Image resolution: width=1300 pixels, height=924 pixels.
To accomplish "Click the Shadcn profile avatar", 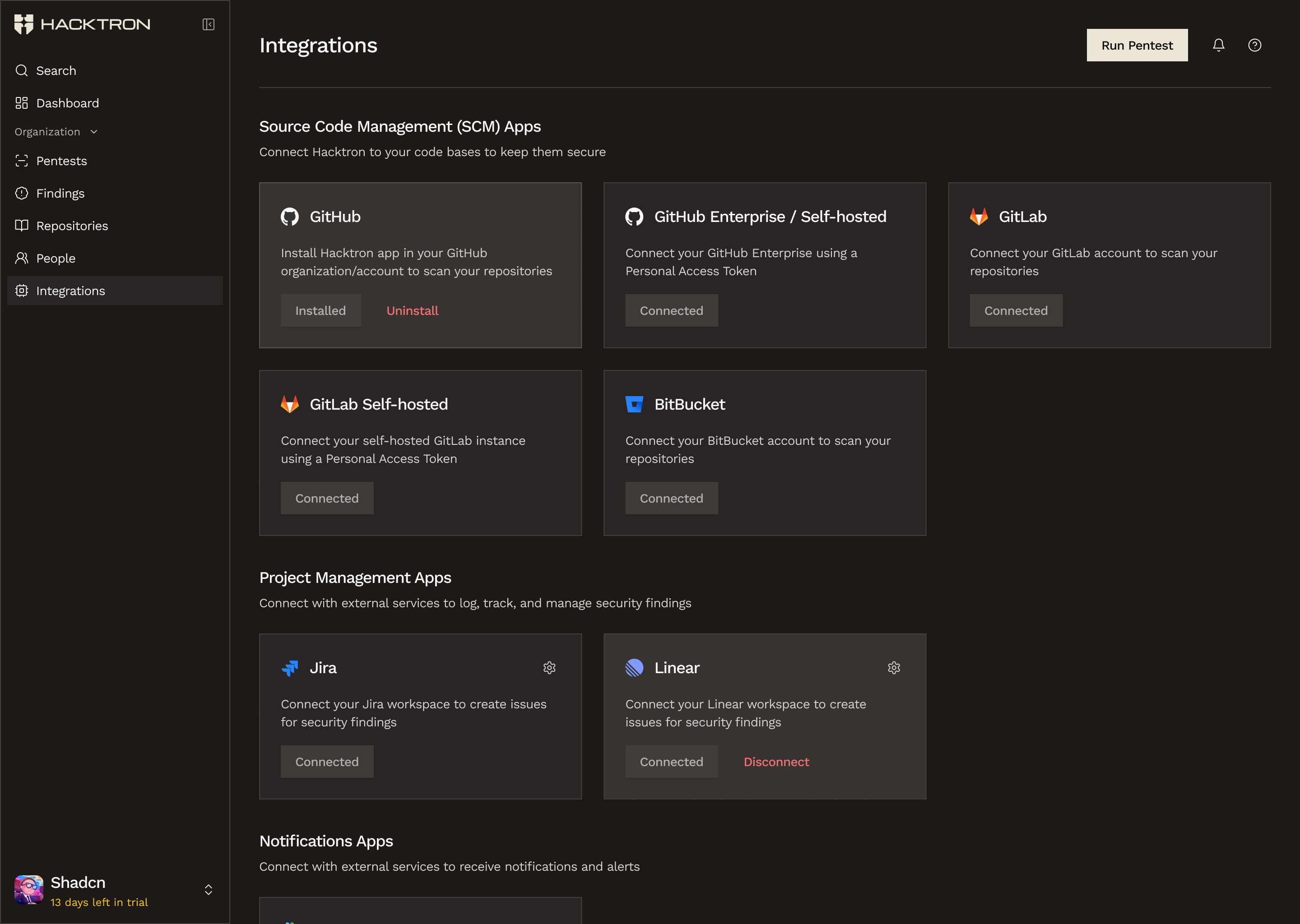I will click(x=29, y=889).
